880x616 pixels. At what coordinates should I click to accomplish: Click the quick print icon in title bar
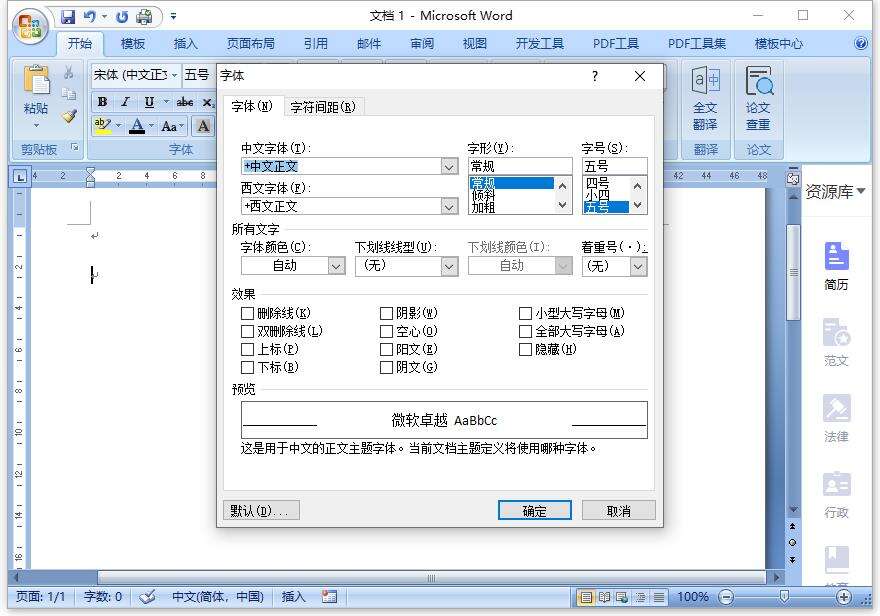[144, 17]
